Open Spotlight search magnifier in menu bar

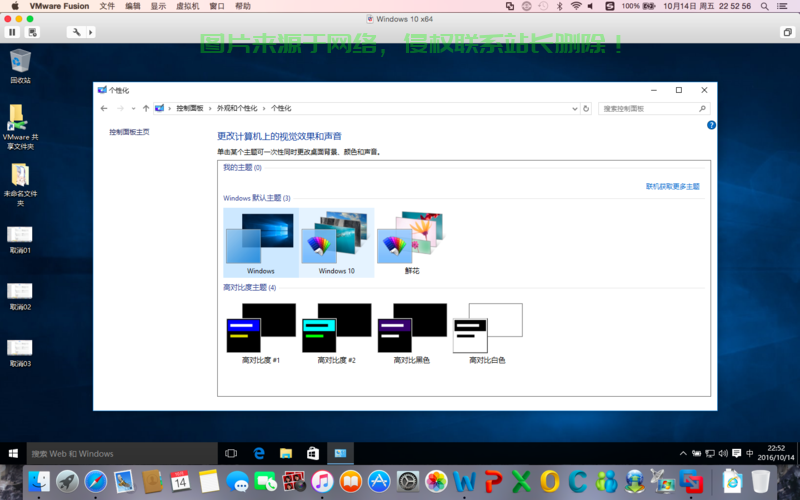coord(764,6)
